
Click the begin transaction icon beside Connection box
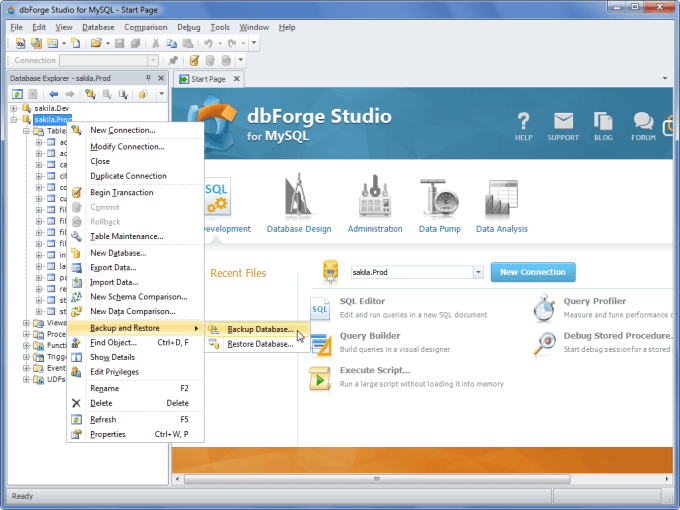tap(194, 60)
